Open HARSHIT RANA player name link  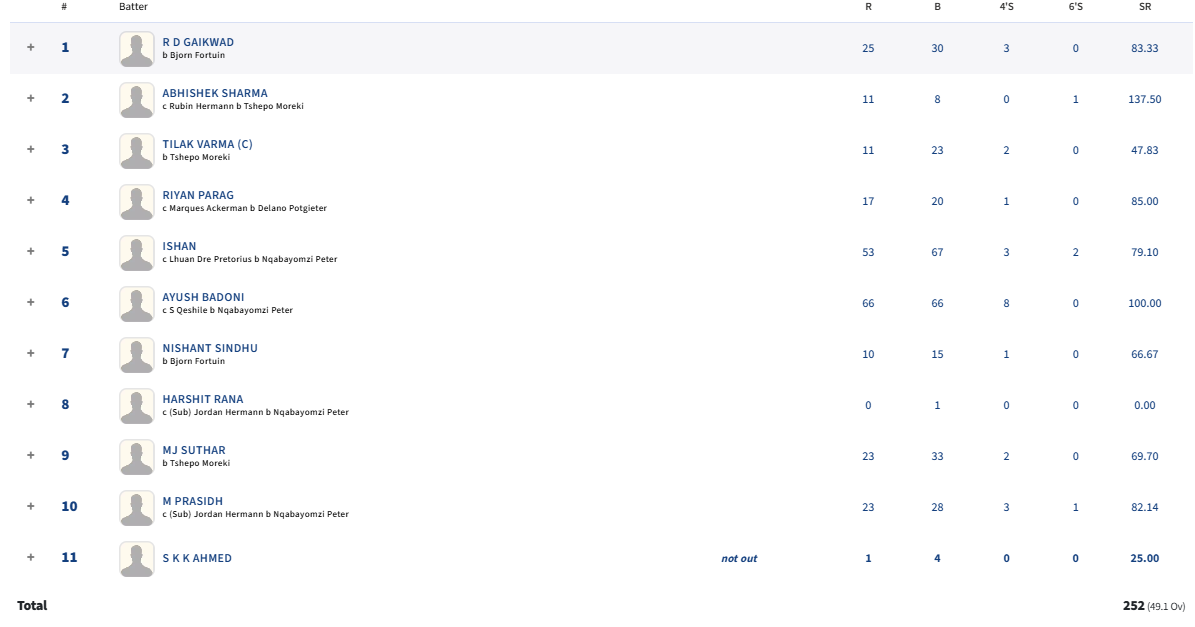point(203,400)
